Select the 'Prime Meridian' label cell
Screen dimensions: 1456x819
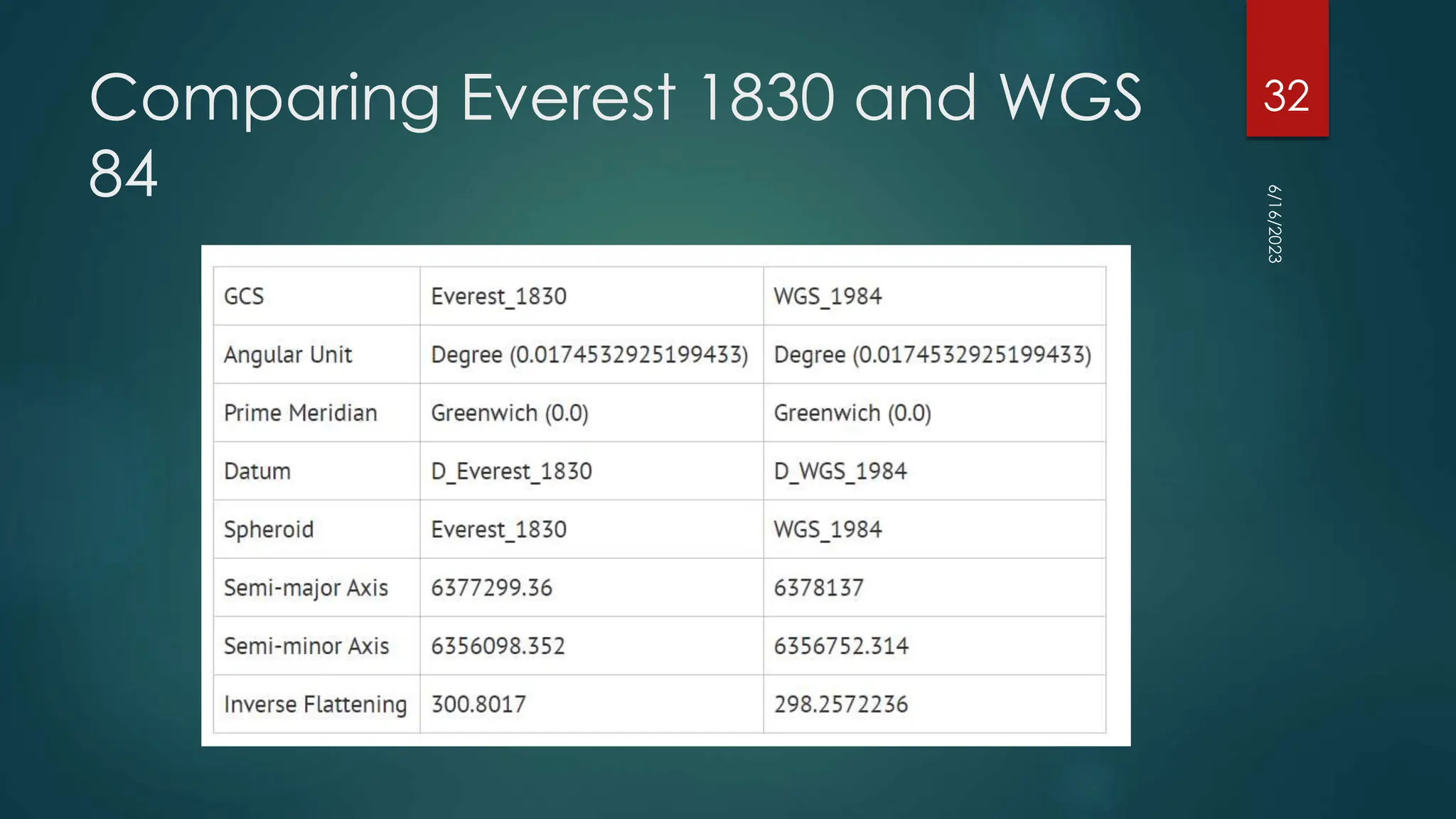(317, 413)
